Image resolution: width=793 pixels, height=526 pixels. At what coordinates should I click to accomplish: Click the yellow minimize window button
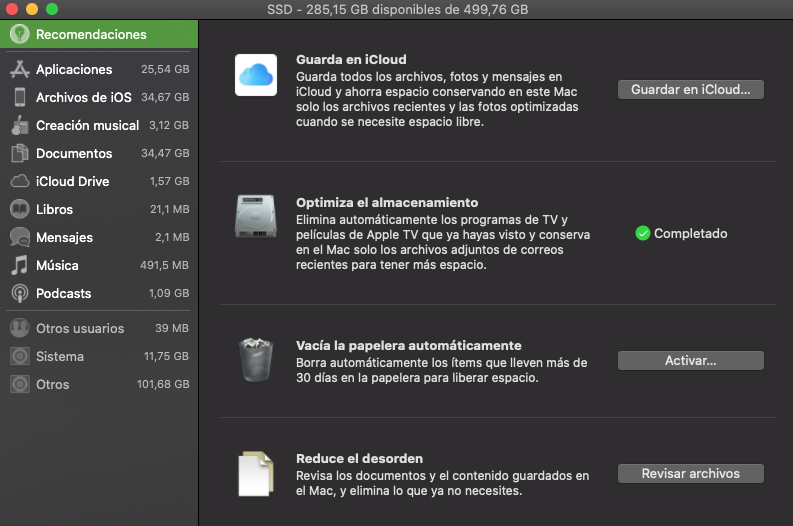[x=32, y=9]
